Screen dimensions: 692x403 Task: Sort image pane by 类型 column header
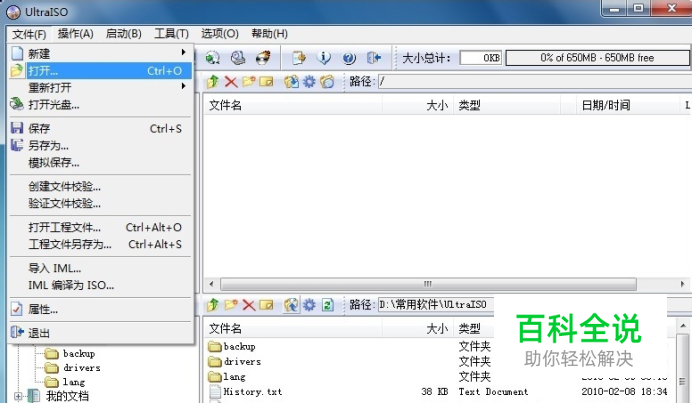(507, 105)
